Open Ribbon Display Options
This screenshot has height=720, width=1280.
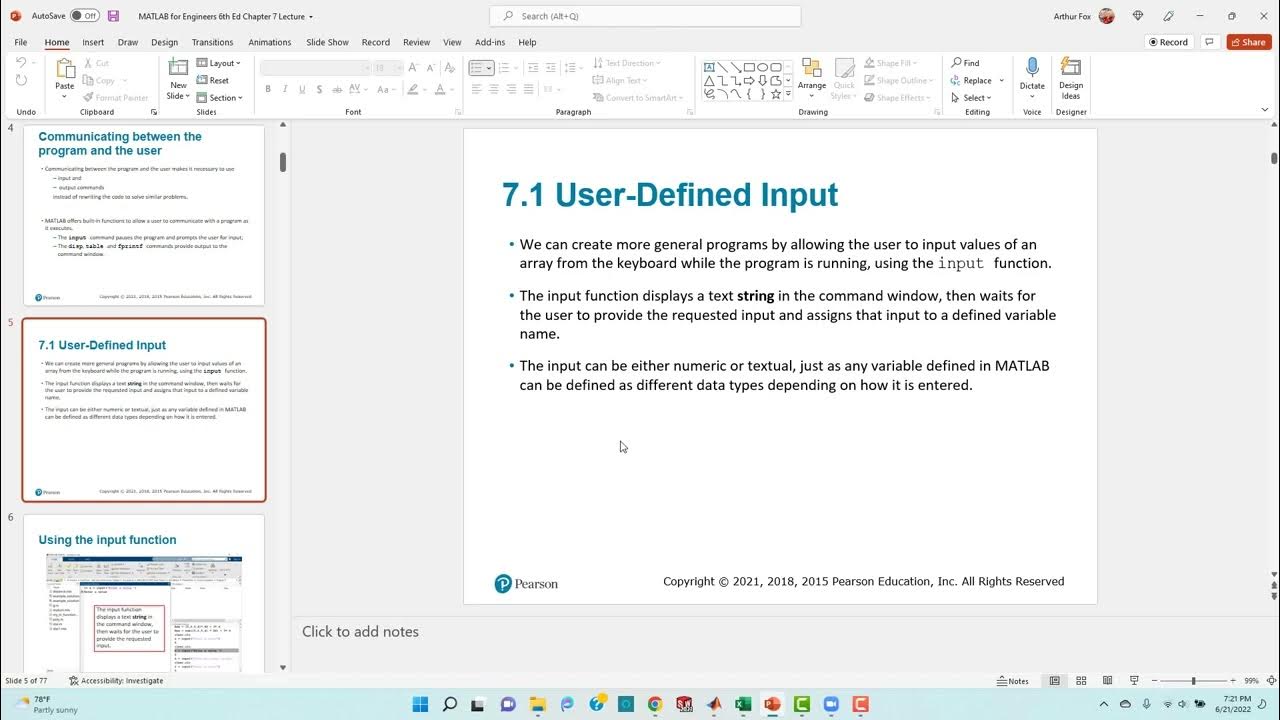pos(1266,112)
